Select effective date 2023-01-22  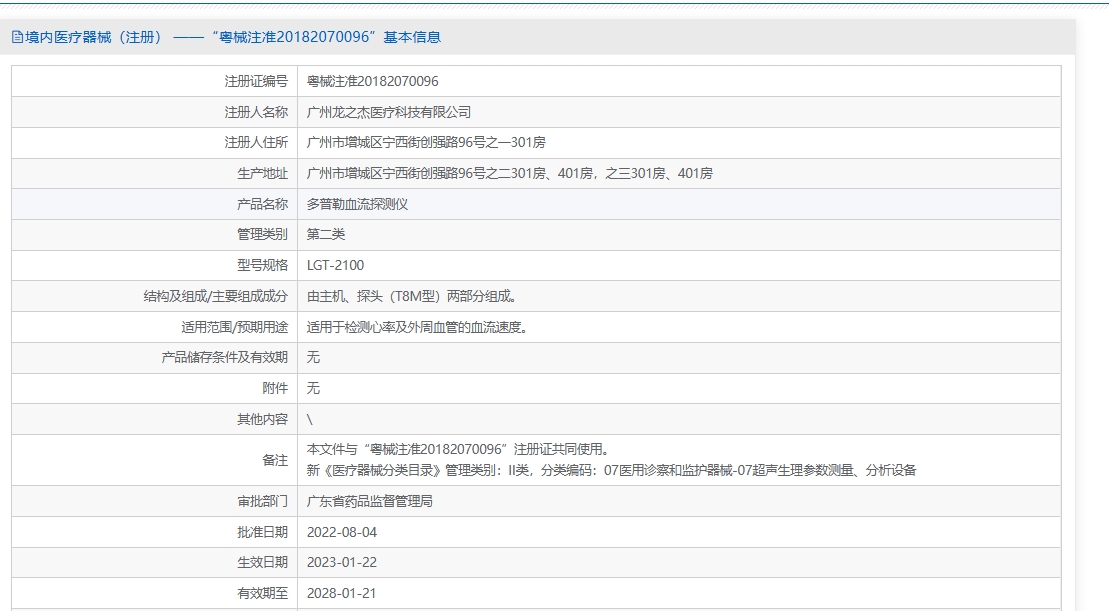coord(342,563)
